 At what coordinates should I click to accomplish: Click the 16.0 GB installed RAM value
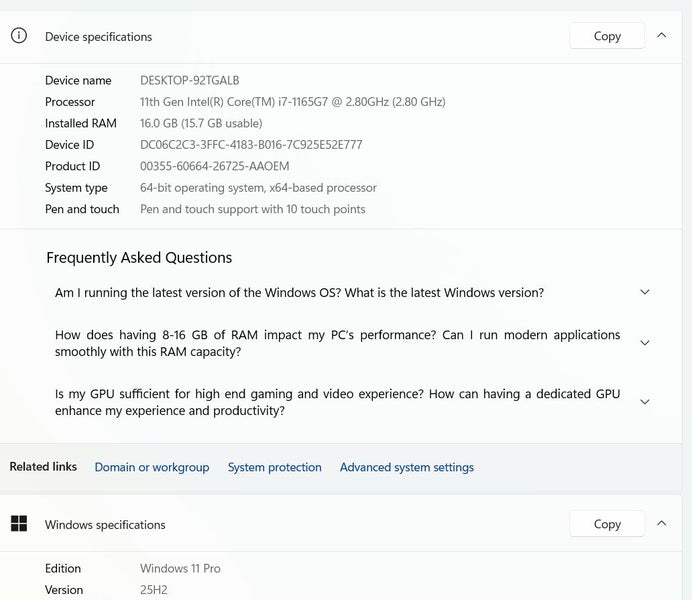tap(201, 123)
